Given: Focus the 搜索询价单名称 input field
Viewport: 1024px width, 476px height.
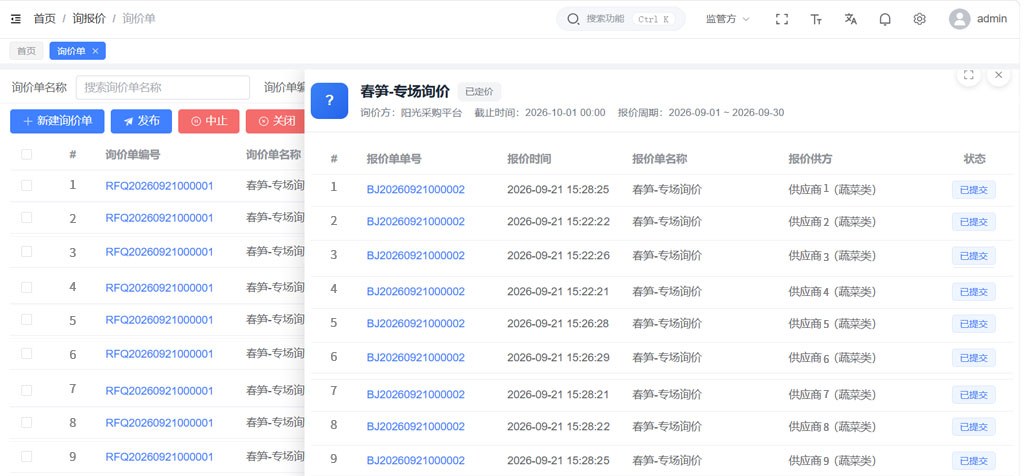Looking at the screenshot, I should tap(163, 87).
